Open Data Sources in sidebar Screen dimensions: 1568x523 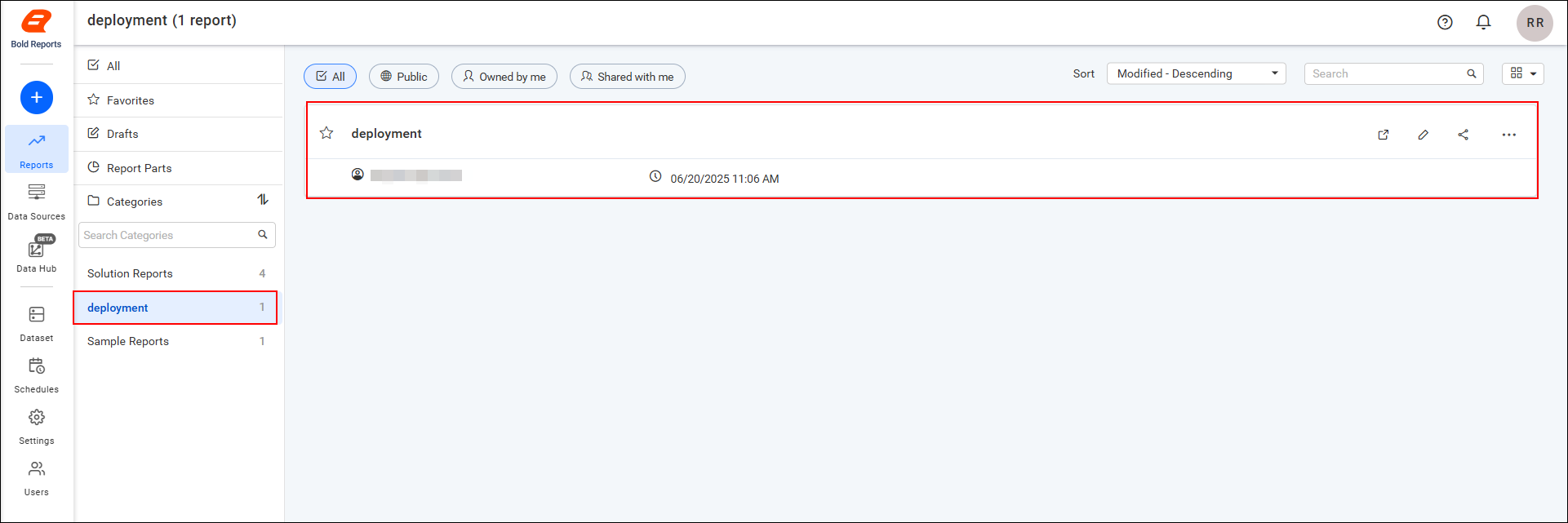[37, 202]
